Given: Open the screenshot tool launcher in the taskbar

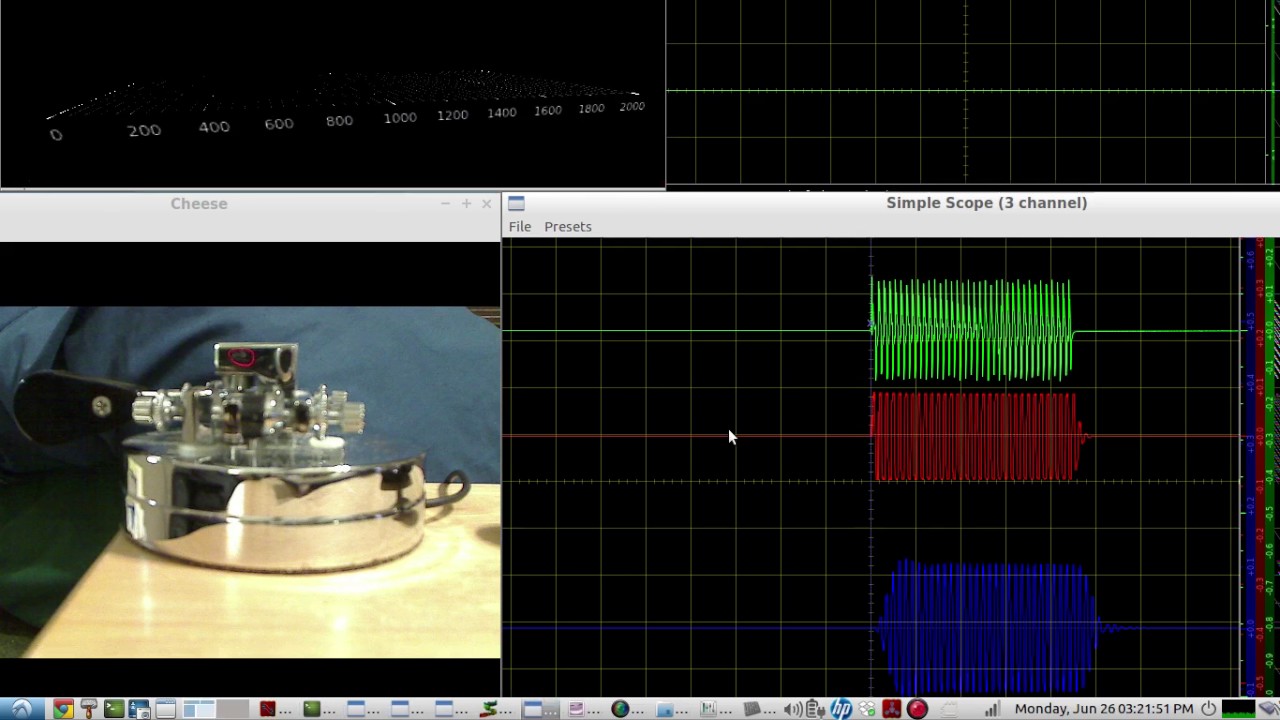Looking at the screenshot, I should pos(139,708).
